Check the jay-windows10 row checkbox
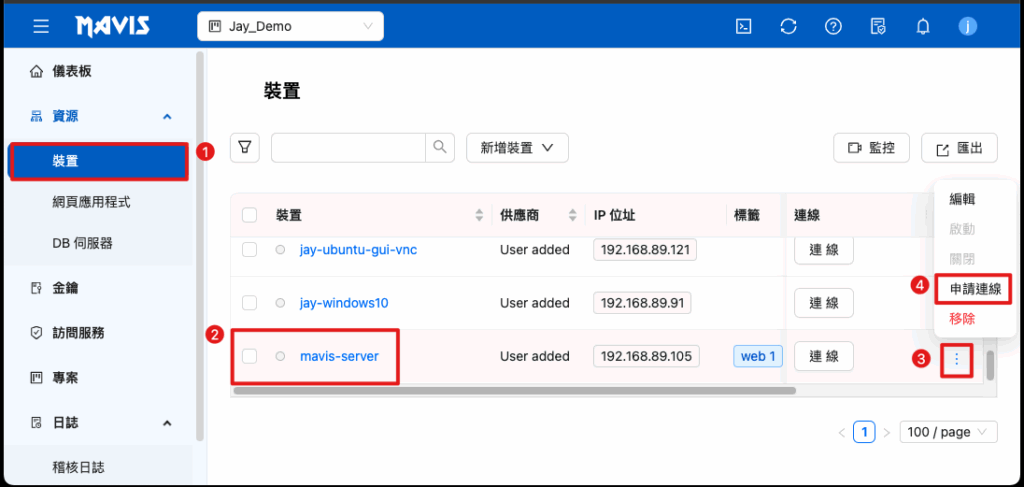Viewport: 1024px width, 487px height. [250, 303]
